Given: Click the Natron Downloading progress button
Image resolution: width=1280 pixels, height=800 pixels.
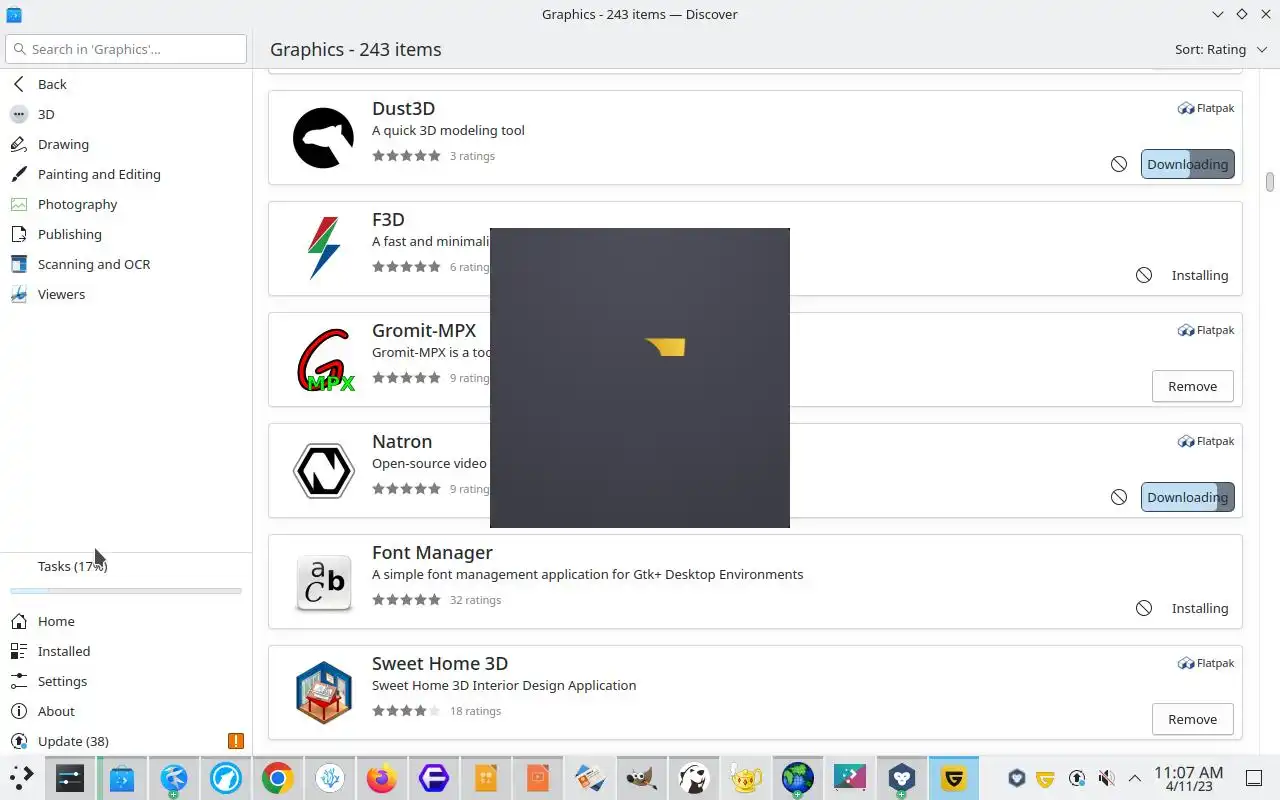Looking at the screenshot, I should coord(1188,497).
